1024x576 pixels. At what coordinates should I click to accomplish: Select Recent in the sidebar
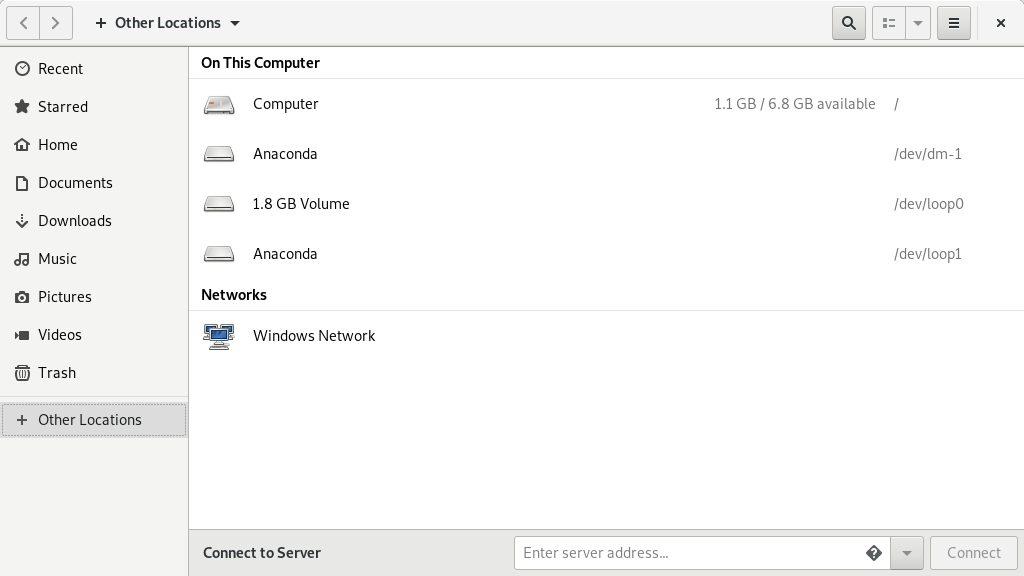click(60, 69)
